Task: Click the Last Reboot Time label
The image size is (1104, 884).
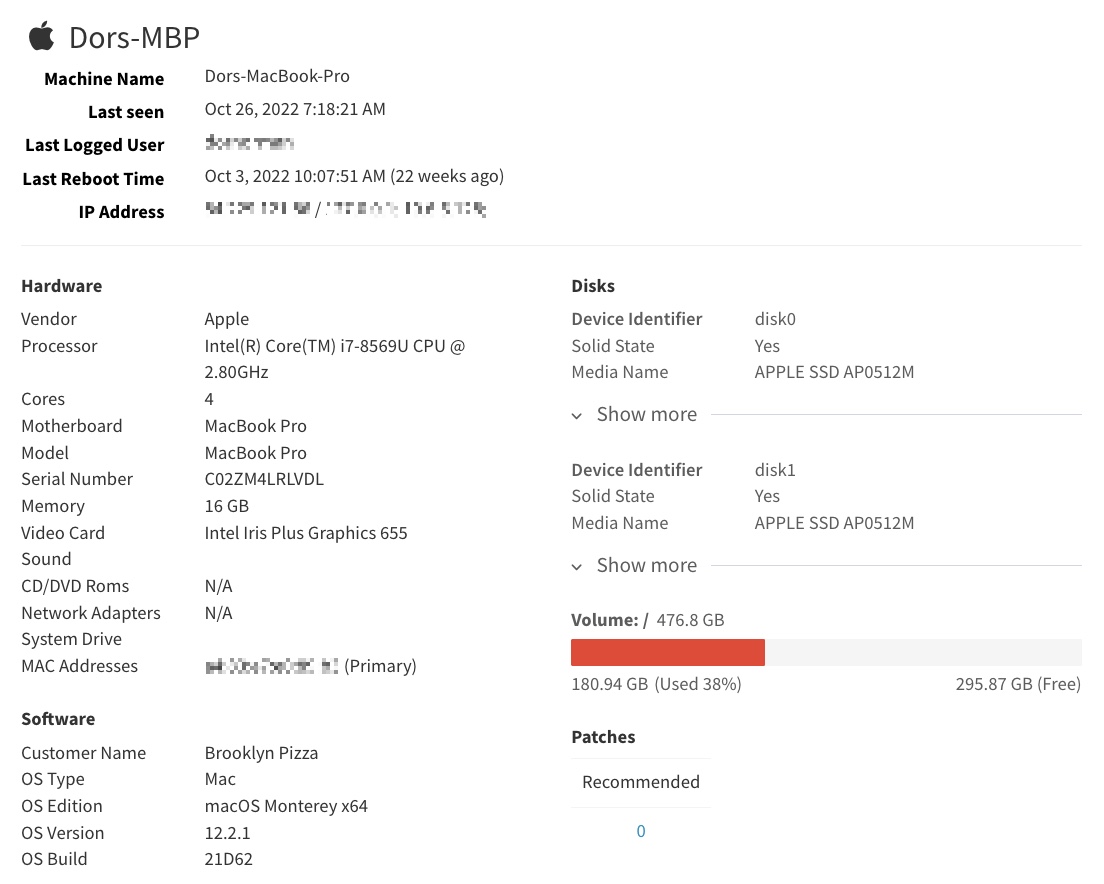Action: 93,179
